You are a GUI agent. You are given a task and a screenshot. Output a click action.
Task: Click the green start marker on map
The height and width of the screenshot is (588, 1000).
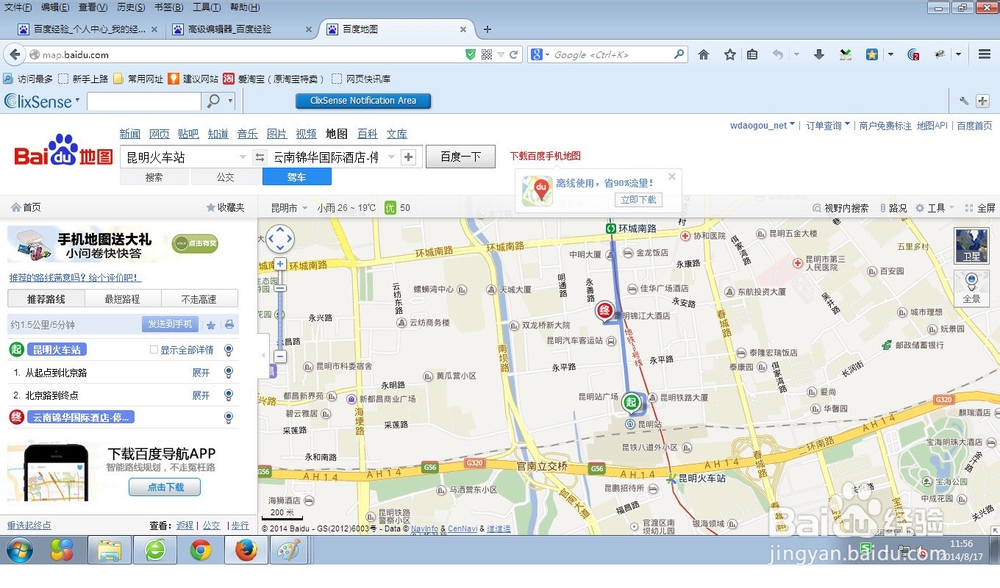631,402
